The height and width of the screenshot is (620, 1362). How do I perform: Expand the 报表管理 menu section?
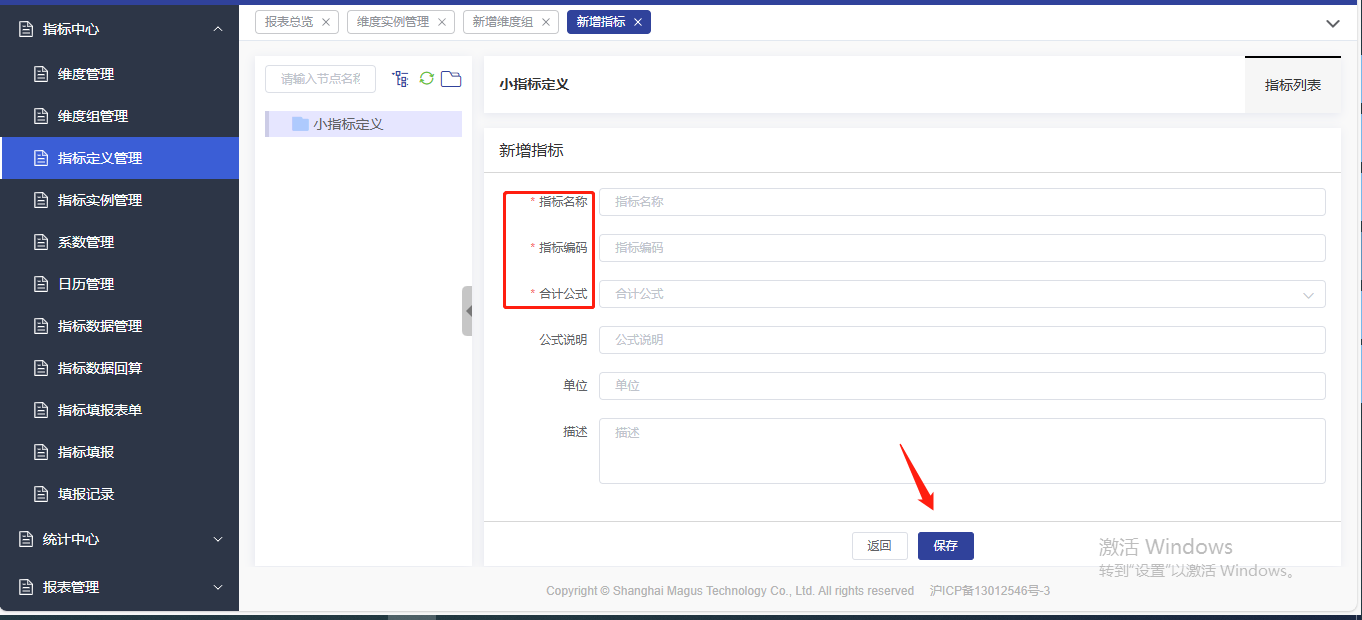click(x=119, y=587)
